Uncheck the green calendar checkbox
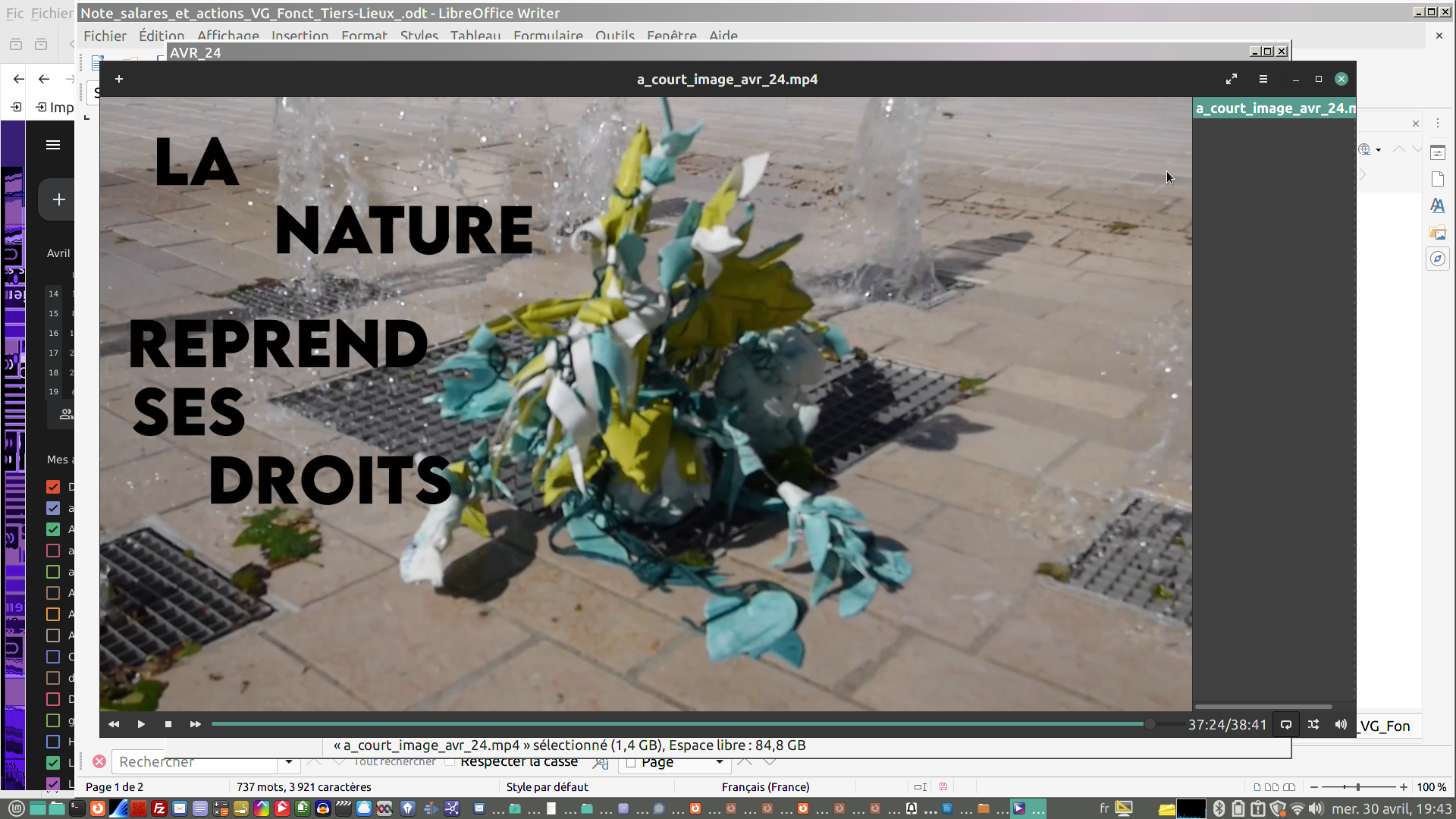The width and height of the screenshot is (1456, 819). 53,529
